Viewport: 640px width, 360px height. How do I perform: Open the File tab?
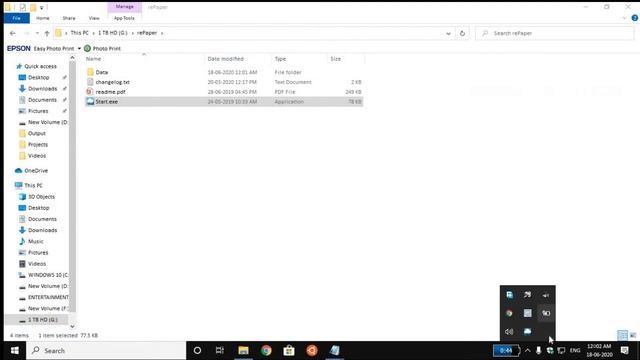coord(16,18)
